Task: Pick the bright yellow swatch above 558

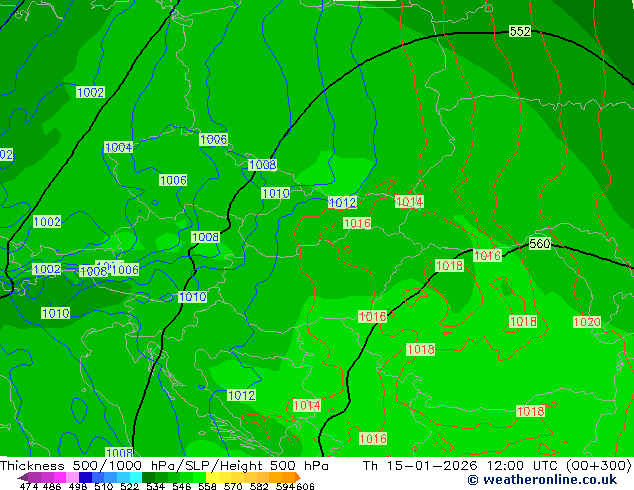Action: [212, 477]
